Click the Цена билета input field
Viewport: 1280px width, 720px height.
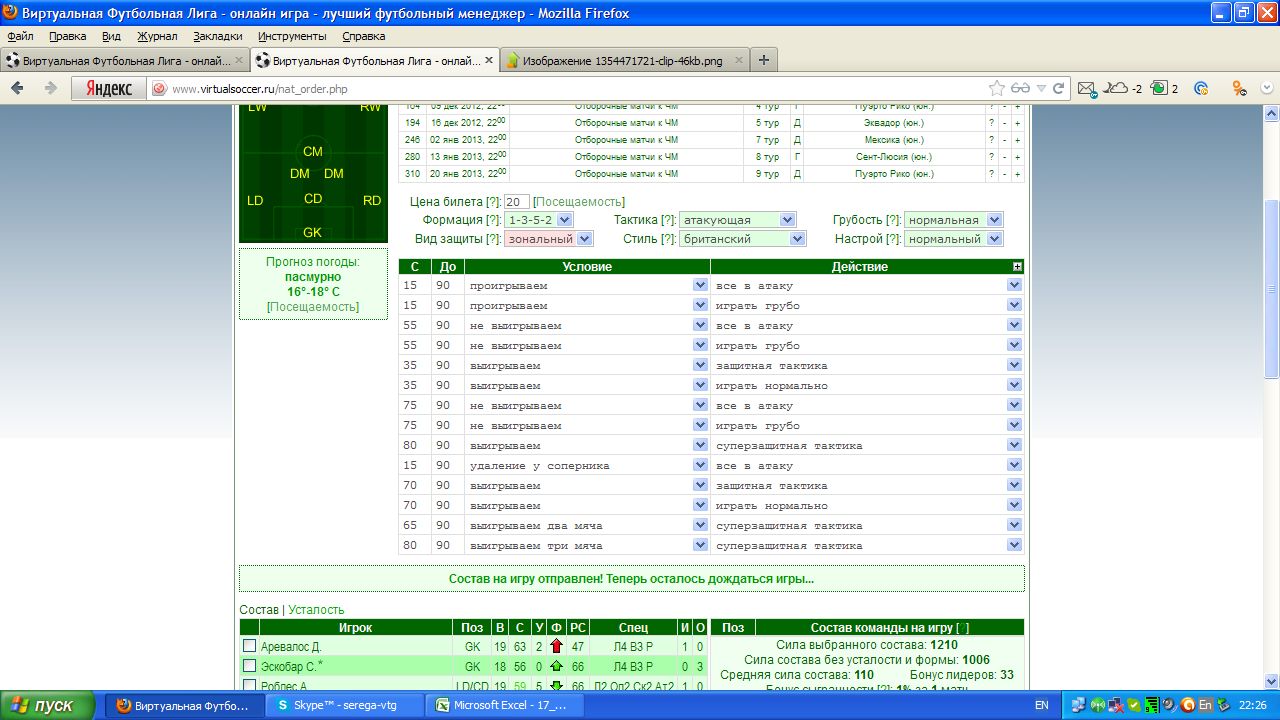[517, 201]
